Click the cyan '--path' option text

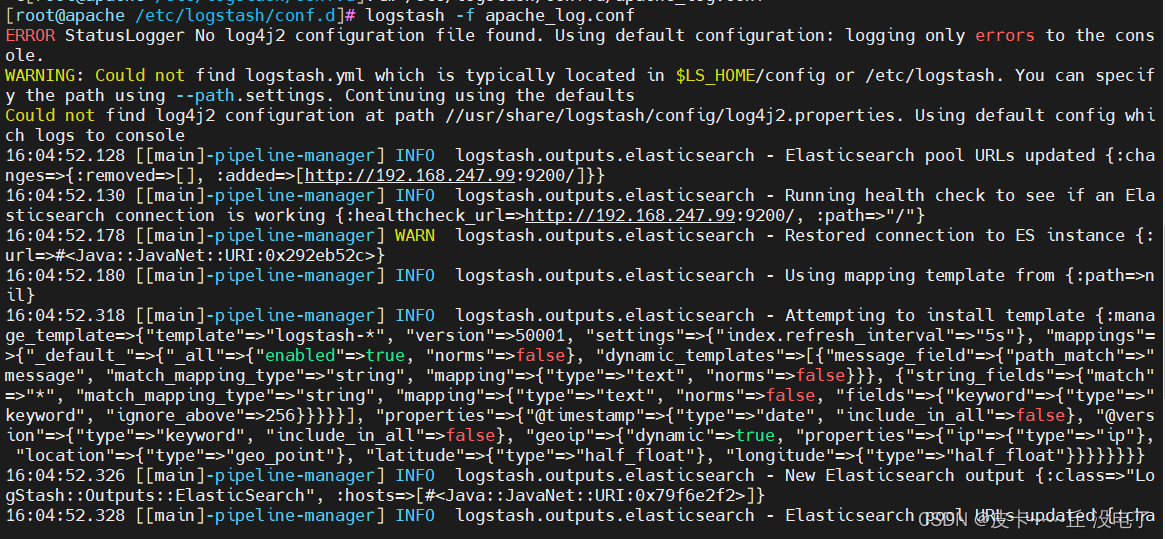point(205,95)
